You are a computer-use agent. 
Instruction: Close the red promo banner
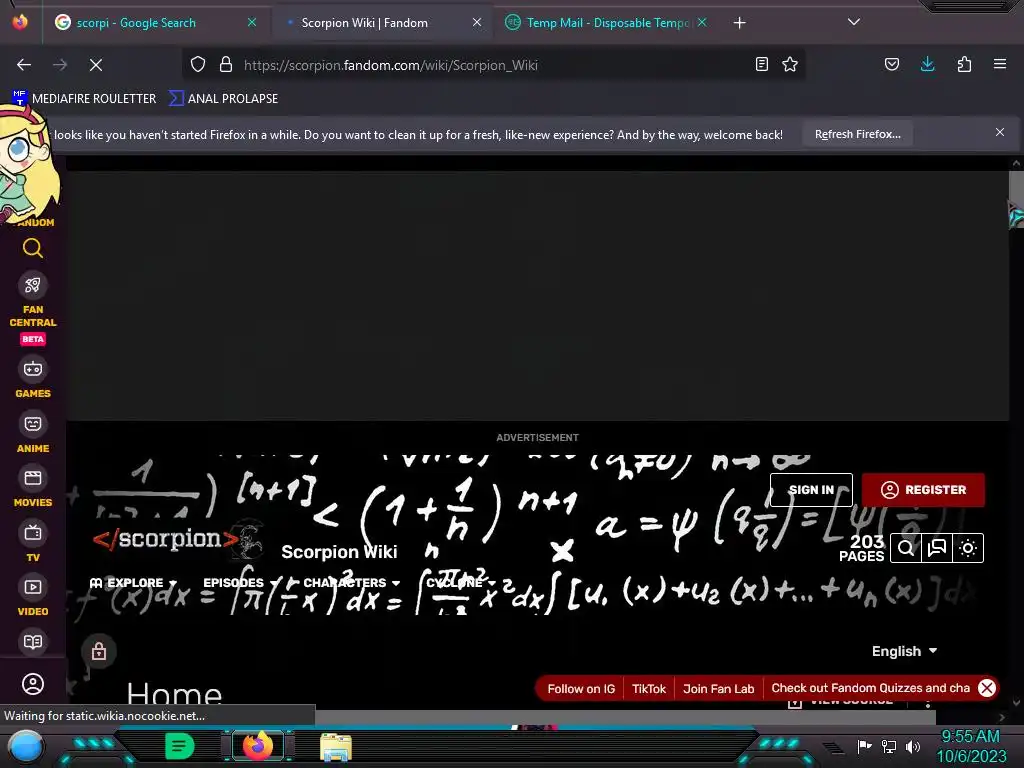coord(987,688)
